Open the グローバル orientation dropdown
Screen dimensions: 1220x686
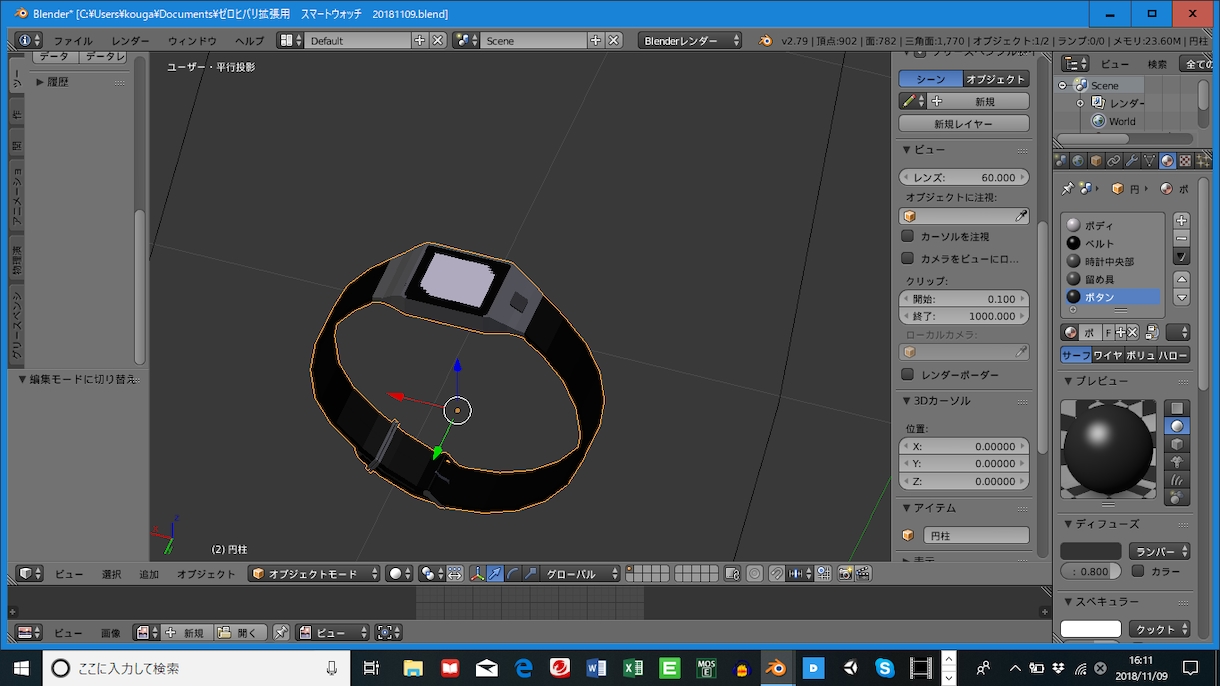click(x=581, y=573)
